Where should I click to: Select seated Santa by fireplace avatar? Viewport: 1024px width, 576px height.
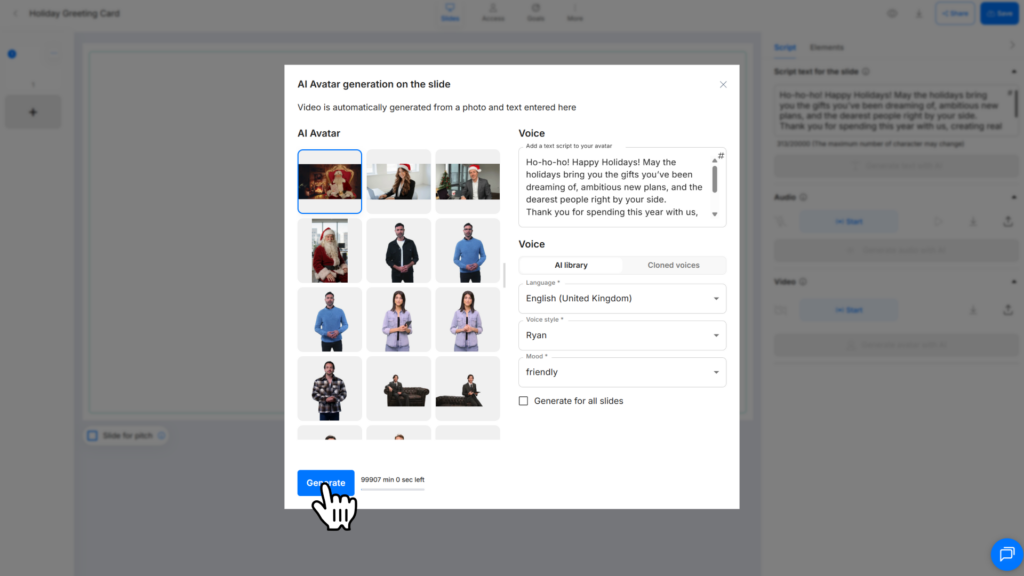[x=329, y=181]
